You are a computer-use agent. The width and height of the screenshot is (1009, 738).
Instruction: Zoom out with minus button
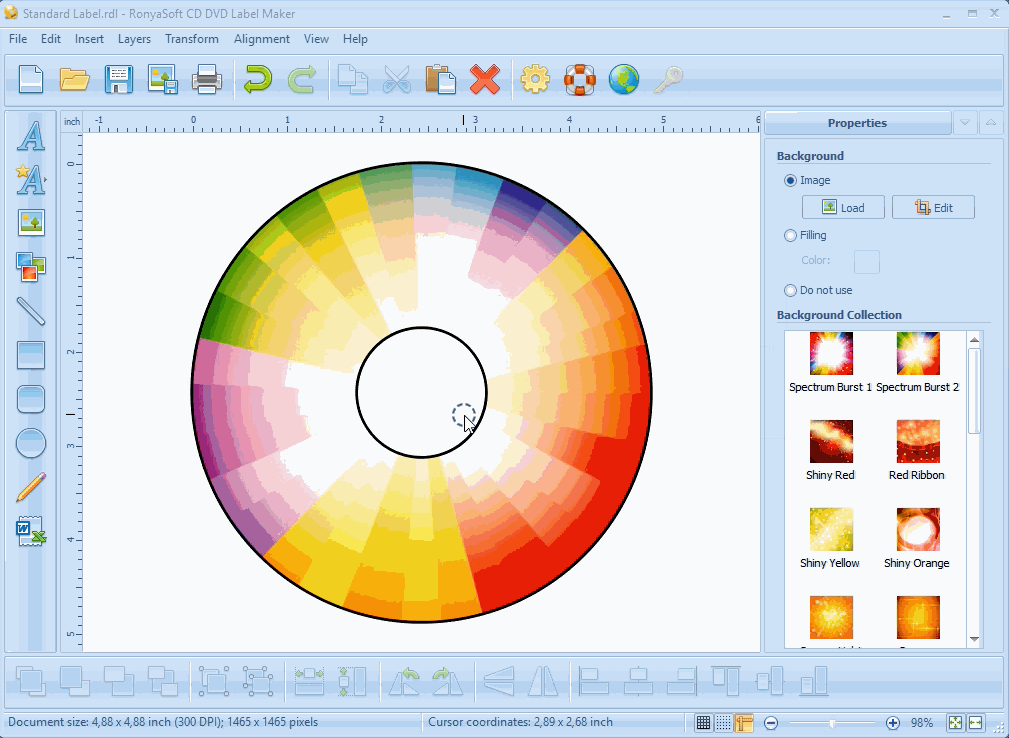771,723
